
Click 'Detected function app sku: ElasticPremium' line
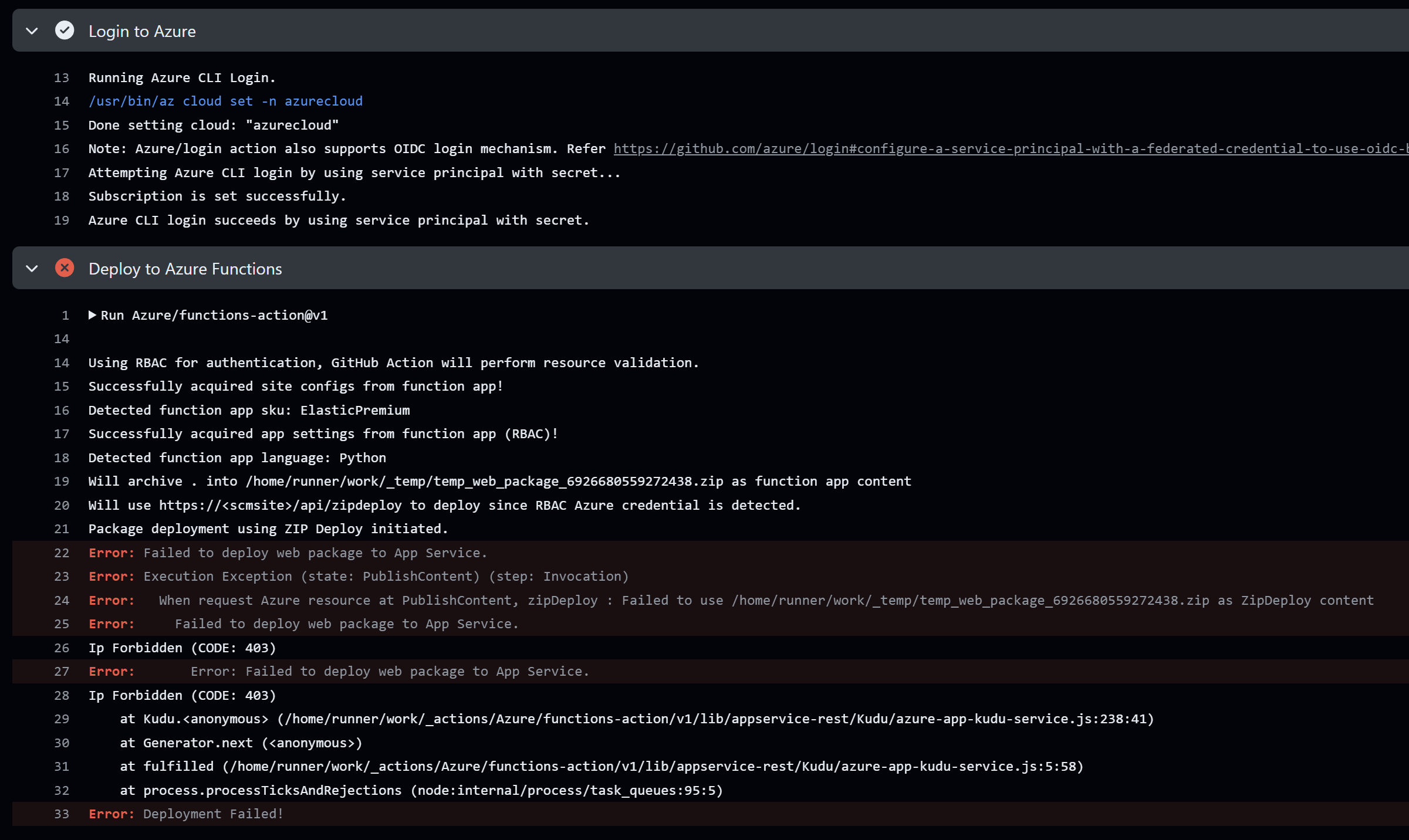point(249,411)
